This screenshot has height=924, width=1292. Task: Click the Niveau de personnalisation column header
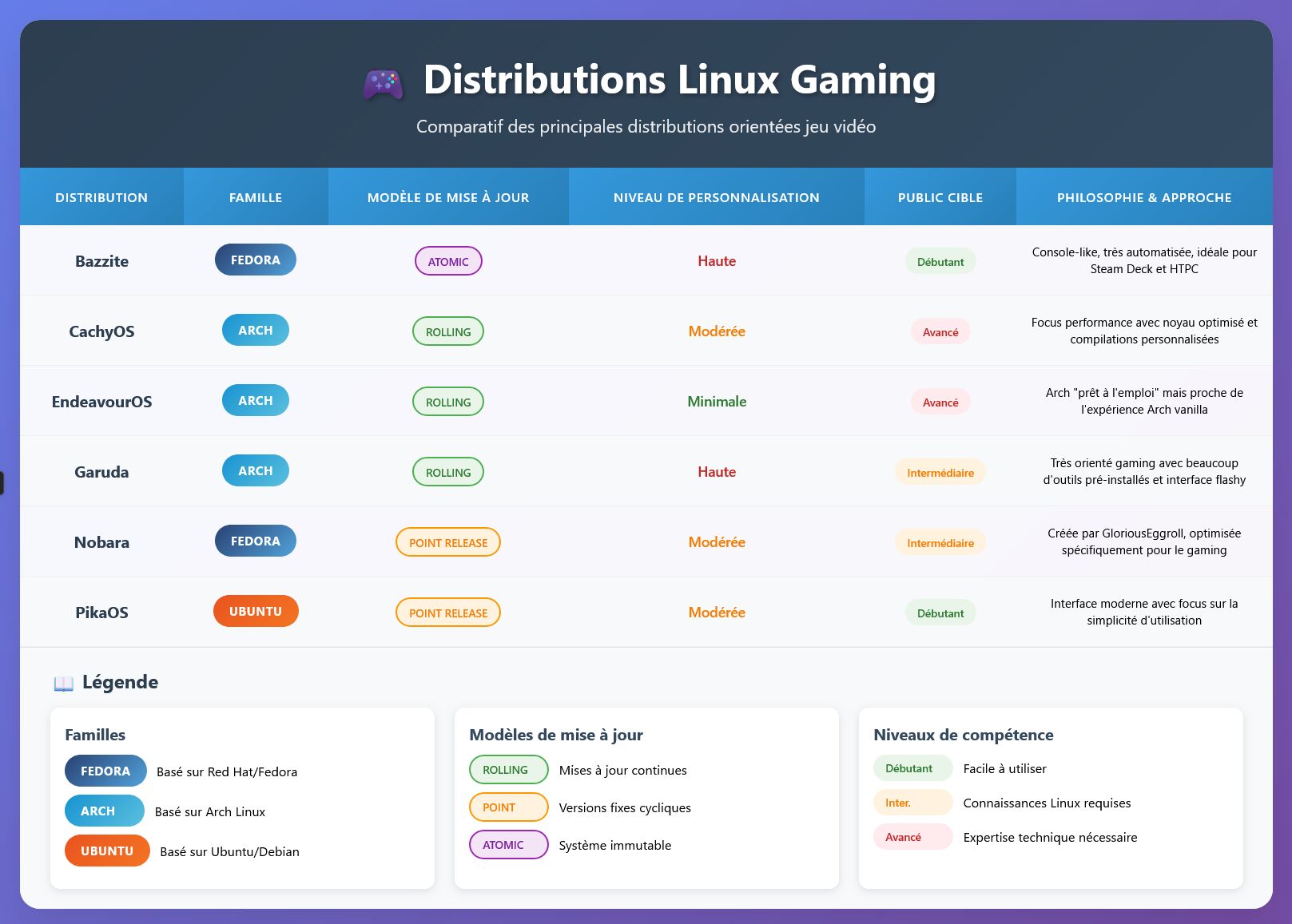717,197
